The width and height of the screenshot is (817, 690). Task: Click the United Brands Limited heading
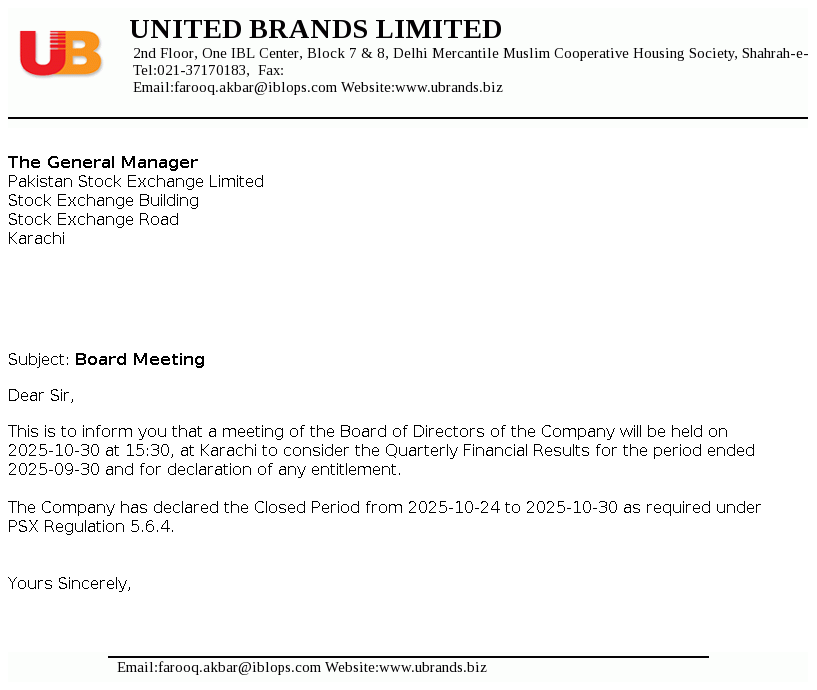point(315,29)
